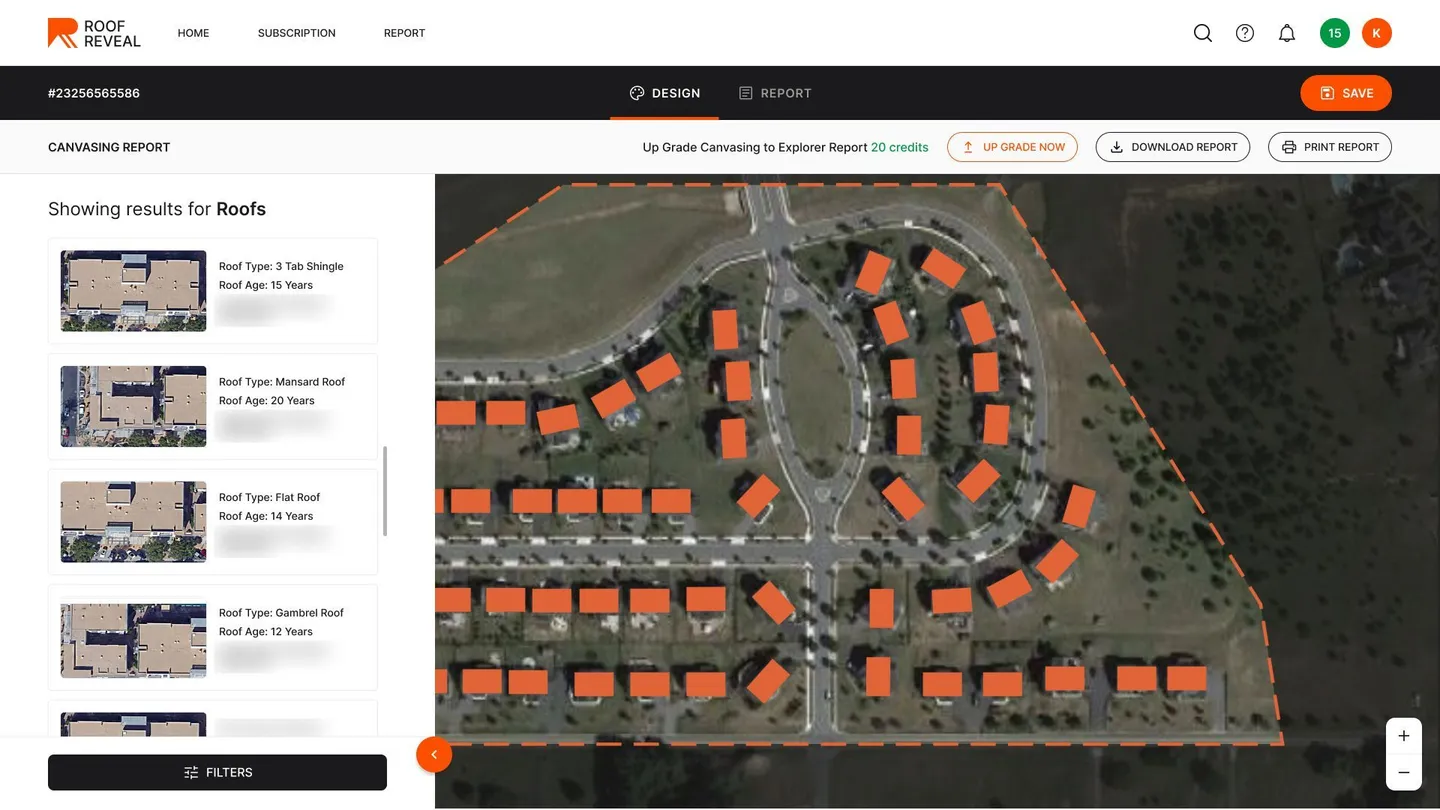Screen dimensions: 1440x810
Task: Click the text Roof Type: Flat Roof
Action: pos(270,497)
